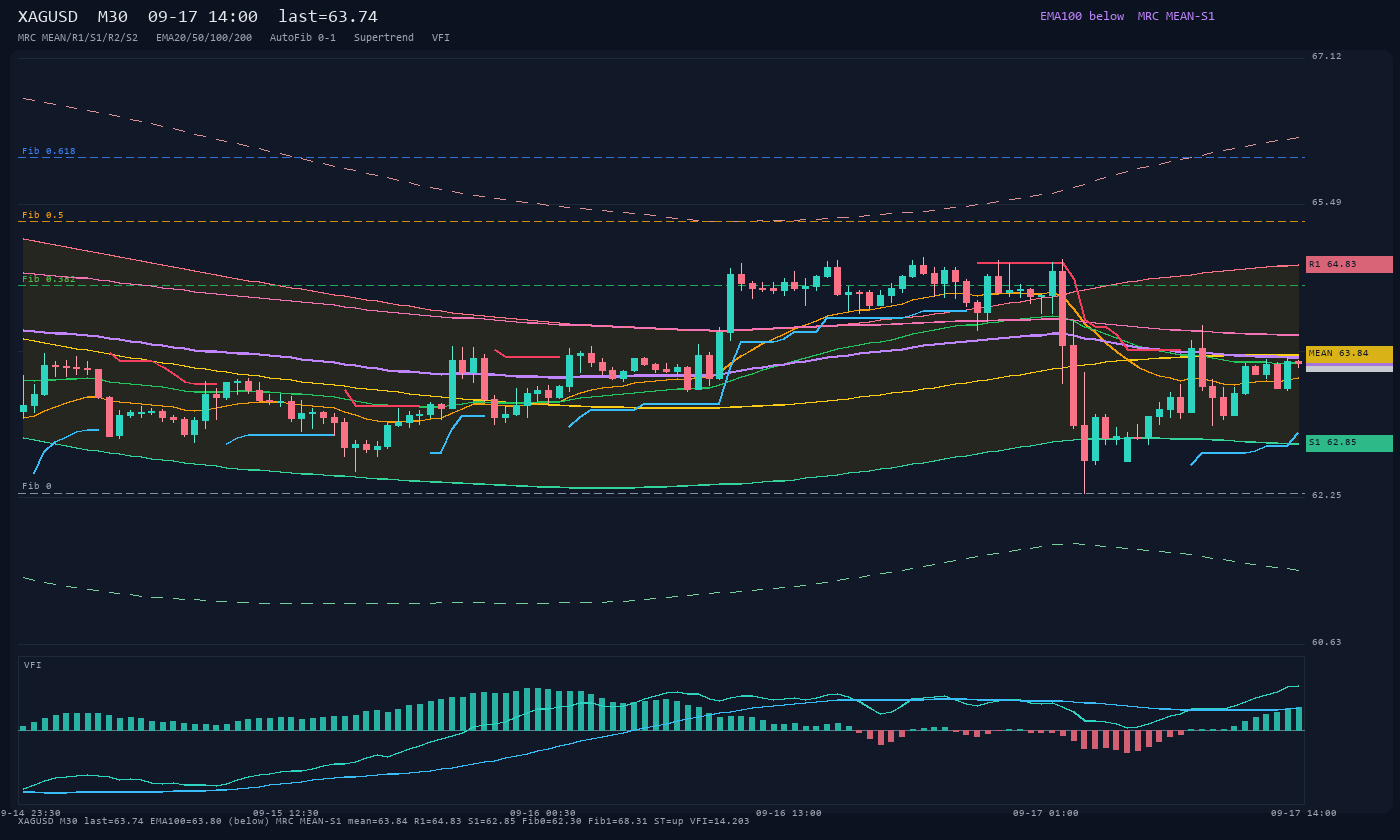Click VFI=14.203 in the bottom status line

pyautogui.click(x=719, y=822)
